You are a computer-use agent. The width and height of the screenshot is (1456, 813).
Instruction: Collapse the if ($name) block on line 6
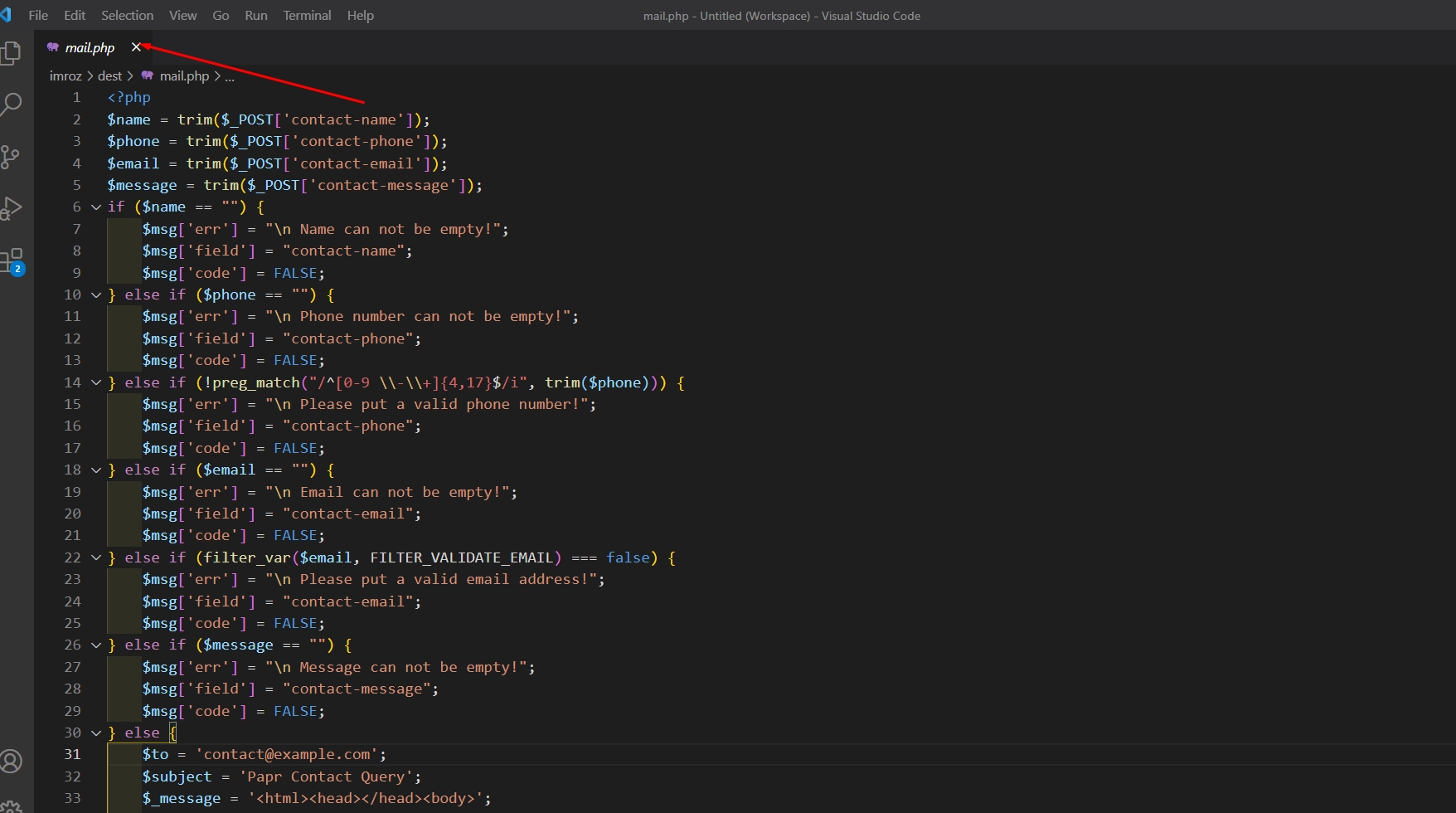coord(96,207)
